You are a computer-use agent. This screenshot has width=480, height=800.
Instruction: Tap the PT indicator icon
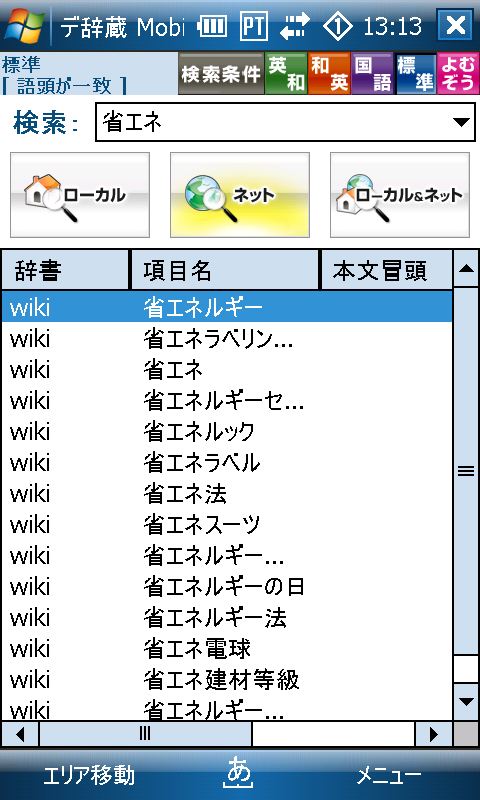coord(254,26)
